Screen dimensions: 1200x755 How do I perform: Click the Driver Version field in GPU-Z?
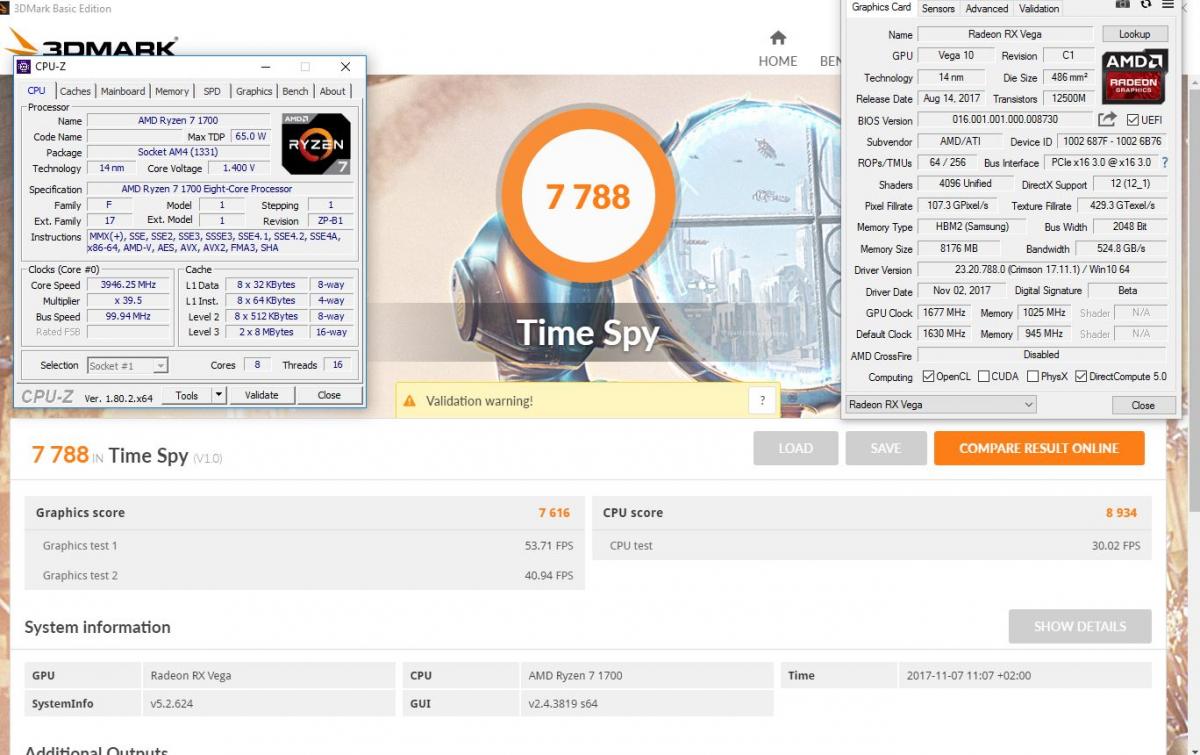(x=1041, y=270)
